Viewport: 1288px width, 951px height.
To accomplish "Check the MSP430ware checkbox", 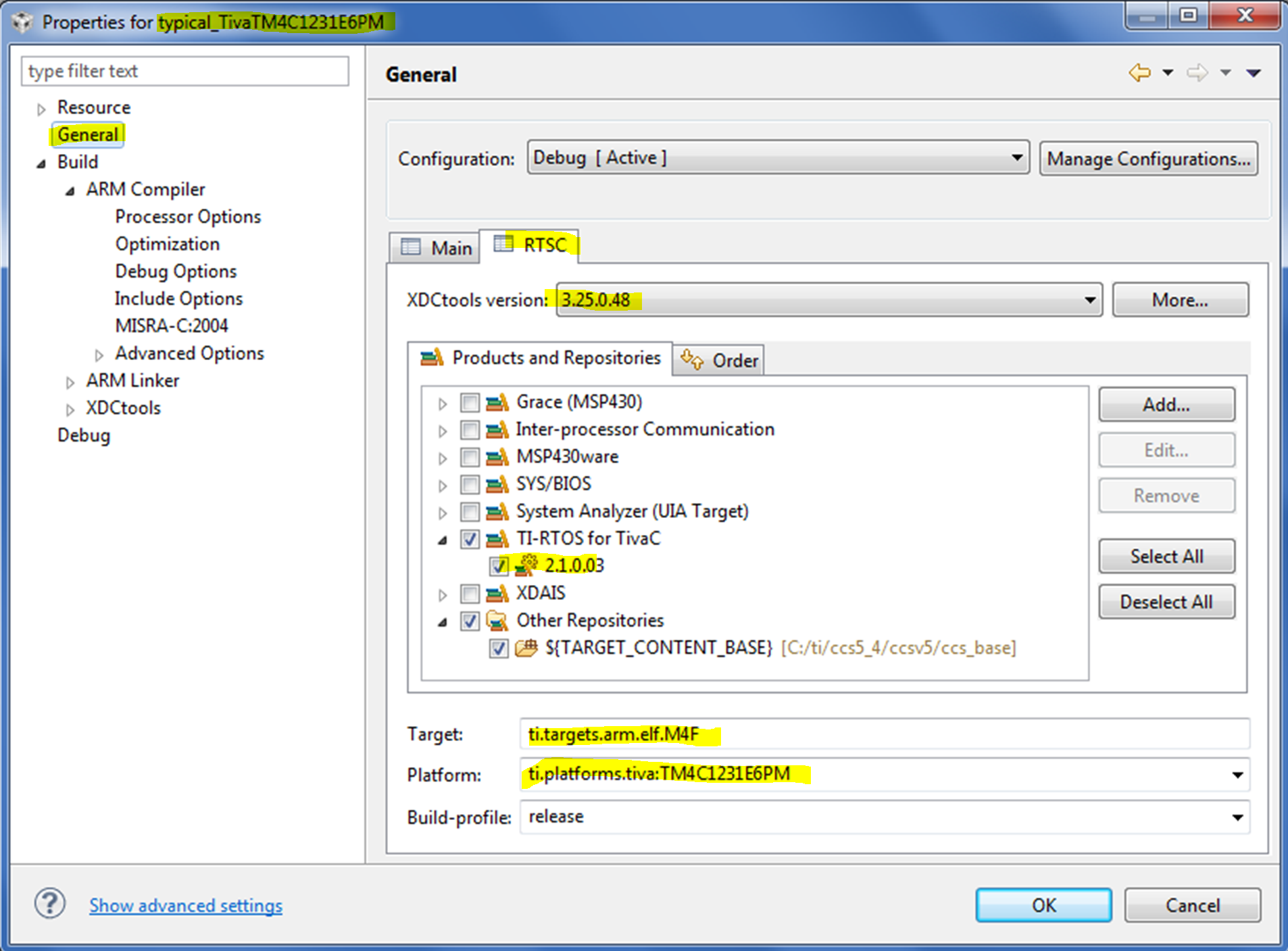I will (470, 457).
